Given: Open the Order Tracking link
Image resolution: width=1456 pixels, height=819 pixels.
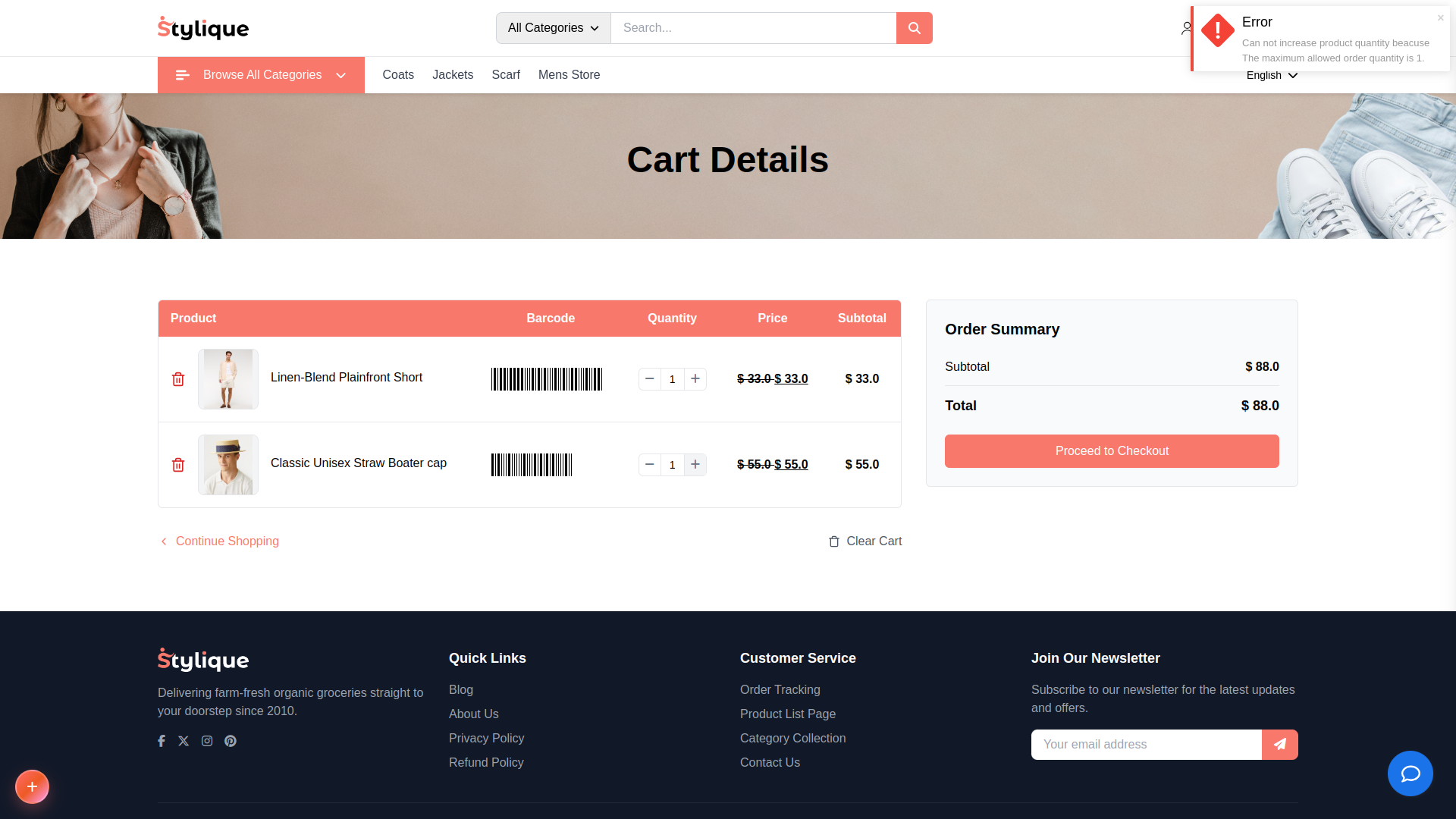Looking at the screenshot, I should (x=780, y=690).
